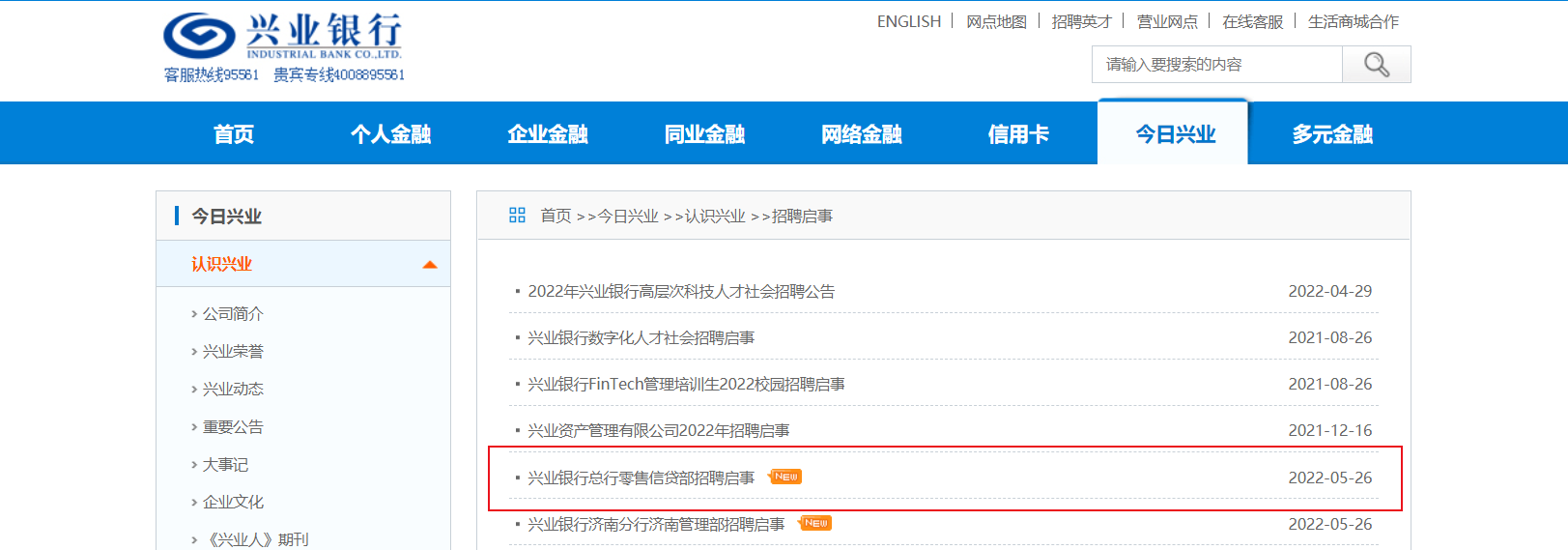Click the magnifier search icon
The image size is (1568, 550).
coord(1377,65)
